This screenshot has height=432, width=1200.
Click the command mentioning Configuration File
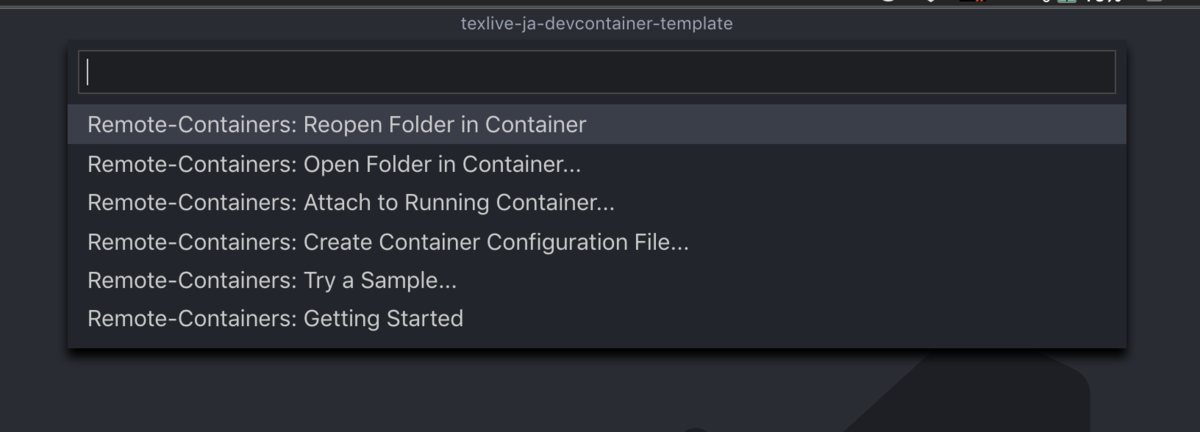388,242
